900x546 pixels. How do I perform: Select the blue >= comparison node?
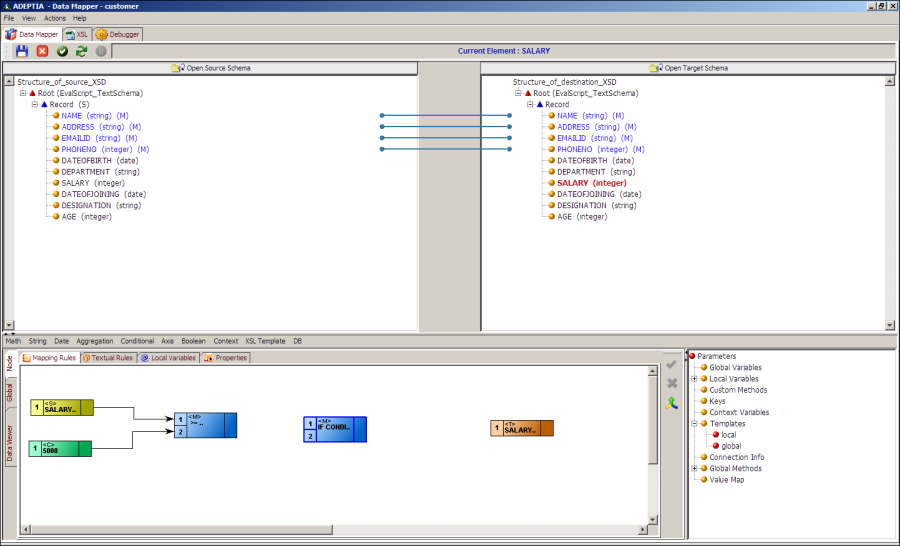click(205, 425)
